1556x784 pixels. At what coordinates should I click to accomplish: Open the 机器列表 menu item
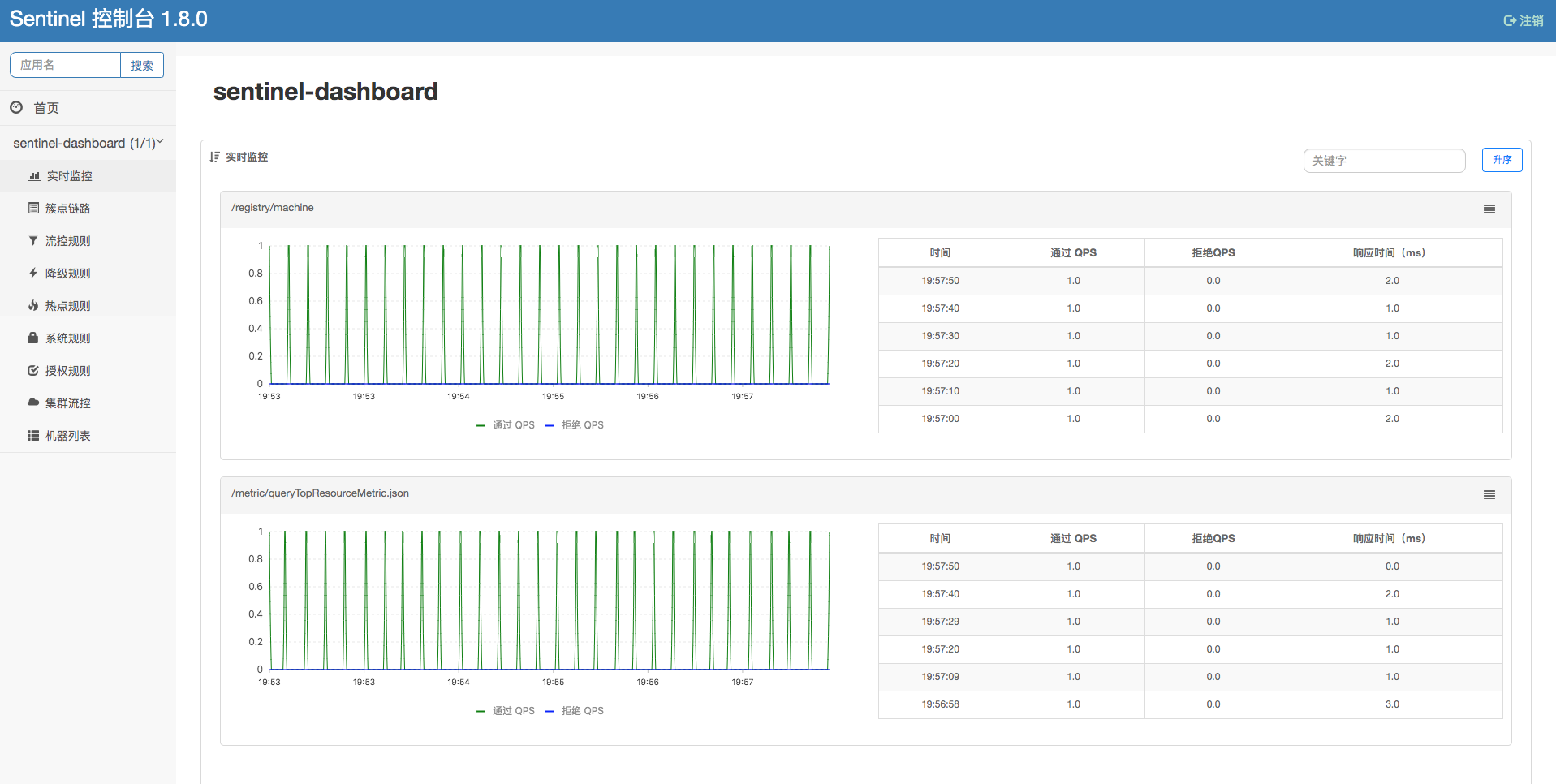click(x=67, y=436)
